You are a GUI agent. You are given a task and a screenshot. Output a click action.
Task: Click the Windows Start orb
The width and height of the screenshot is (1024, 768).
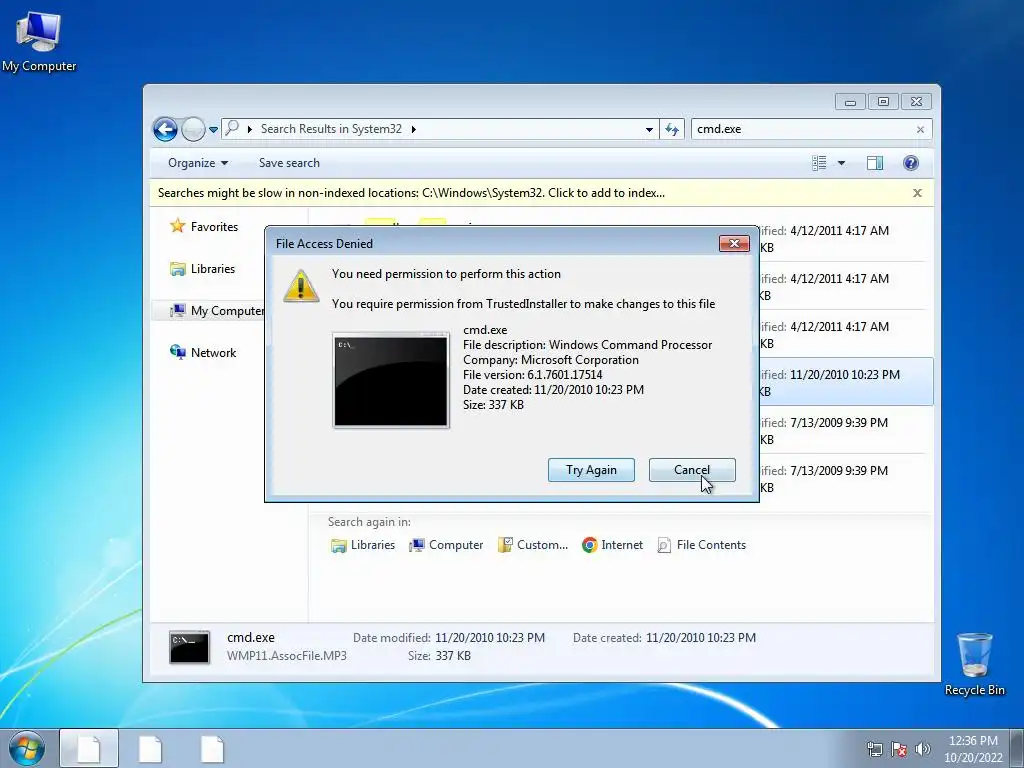[27, 748]
